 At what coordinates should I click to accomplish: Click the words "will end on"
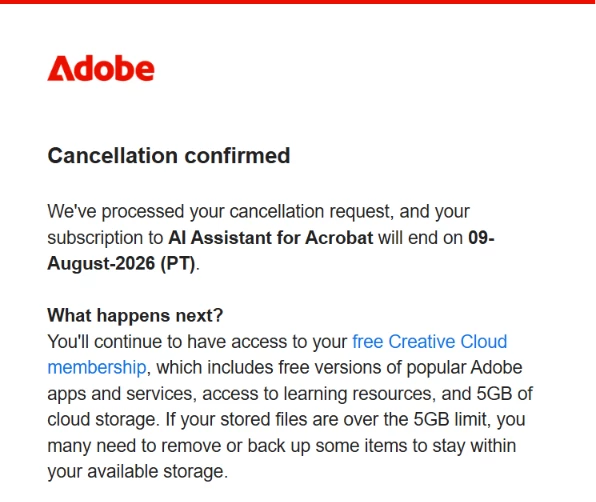pos(420,238)
